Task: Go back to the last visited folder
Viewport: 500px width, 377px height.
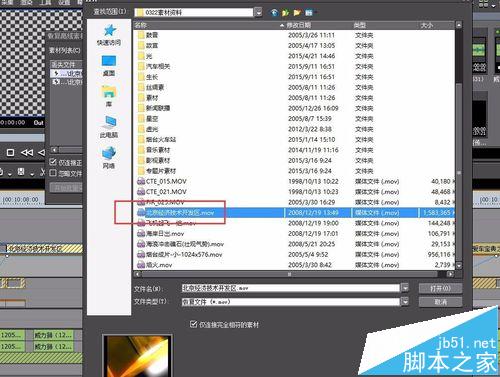Action: coord(274,13)
